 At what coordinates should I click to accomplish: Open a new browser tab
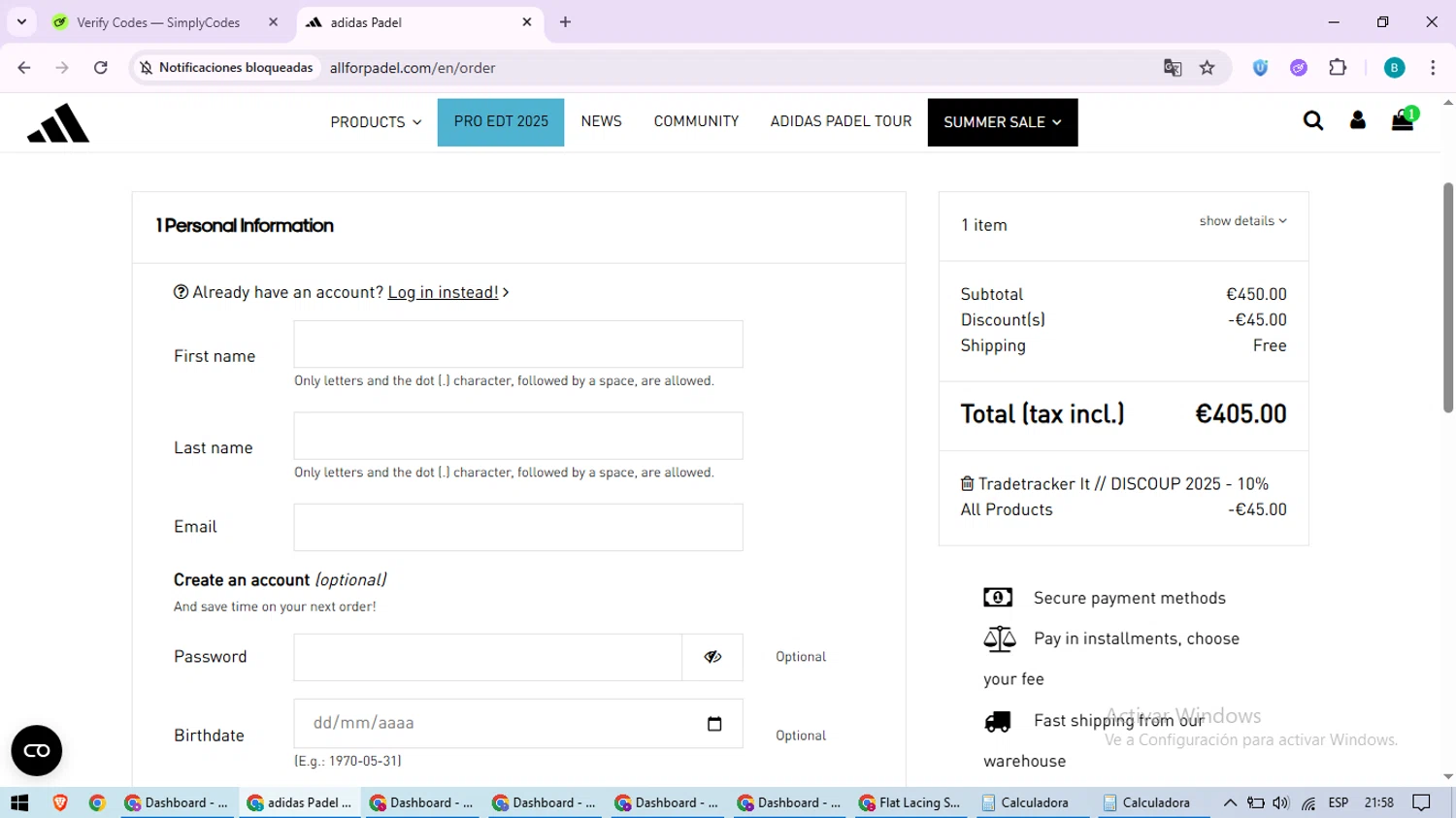[566, 22]
